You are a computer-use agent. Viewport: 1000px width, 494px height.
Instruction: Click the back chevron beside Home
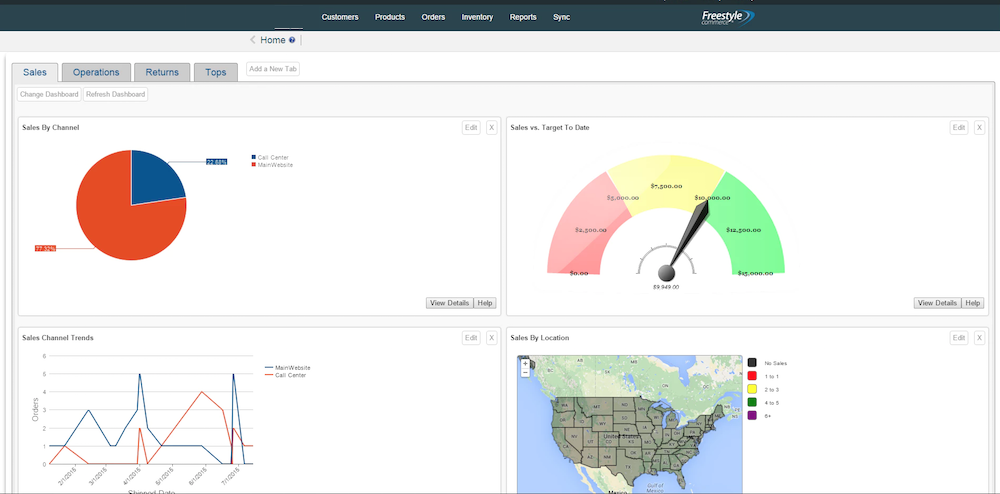(x=253, y=40)
